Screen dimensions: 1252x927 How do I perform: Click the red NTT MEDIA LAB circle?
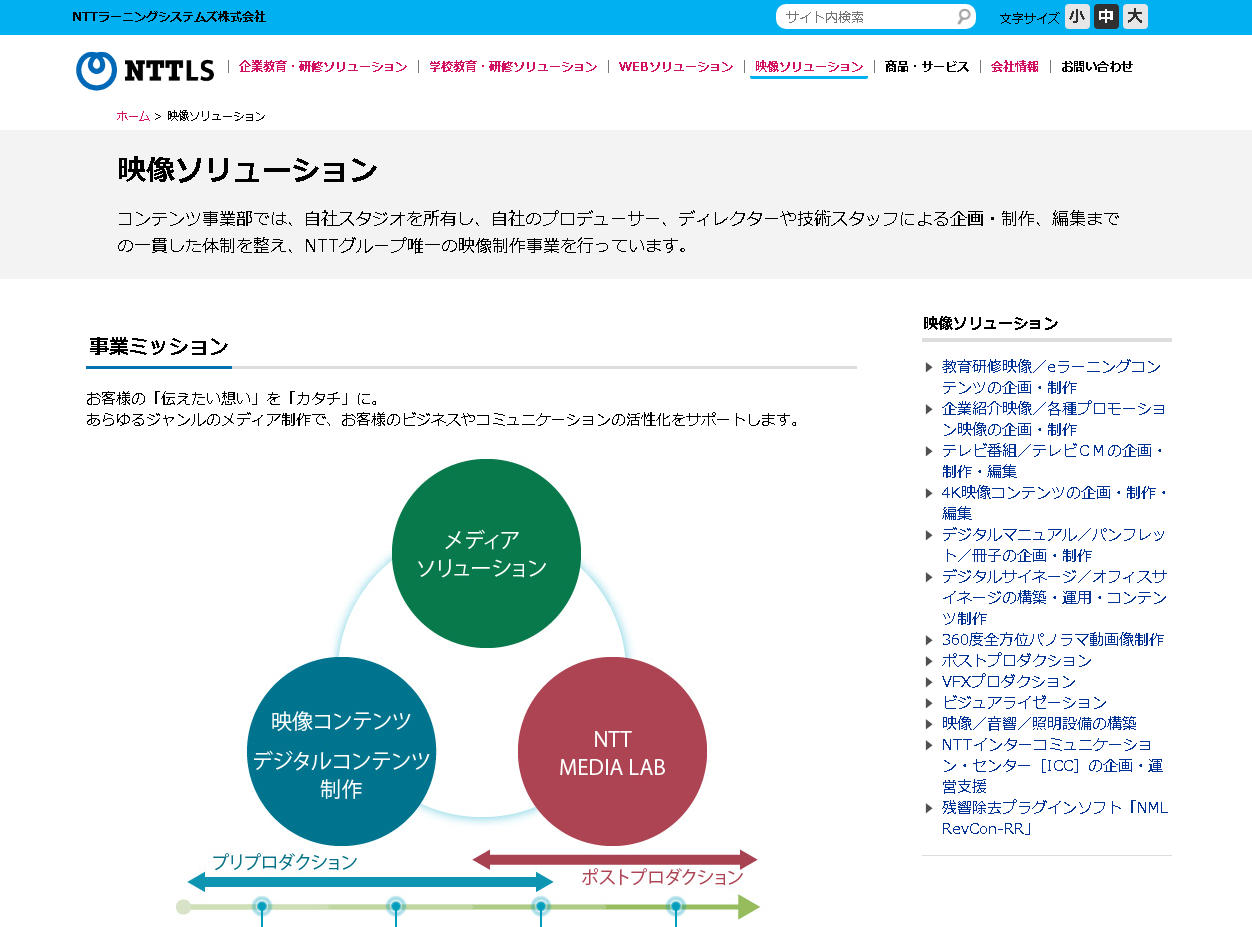click(612, 752)
